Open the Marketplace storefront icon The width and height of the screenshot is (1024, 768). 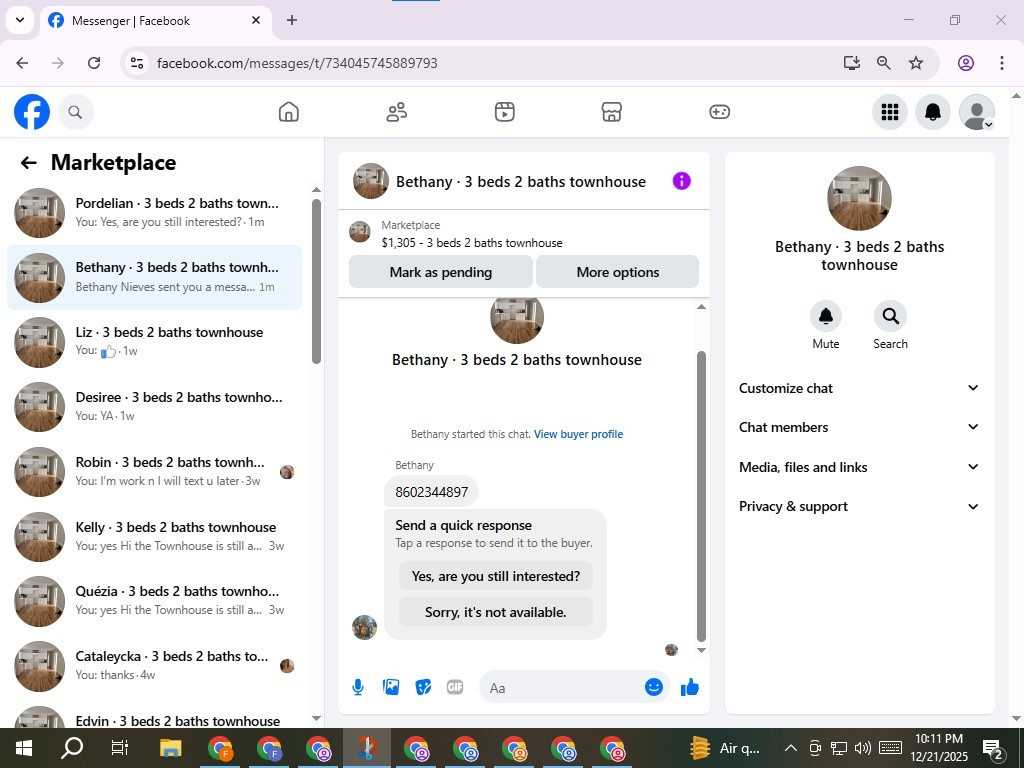point(611,112)
